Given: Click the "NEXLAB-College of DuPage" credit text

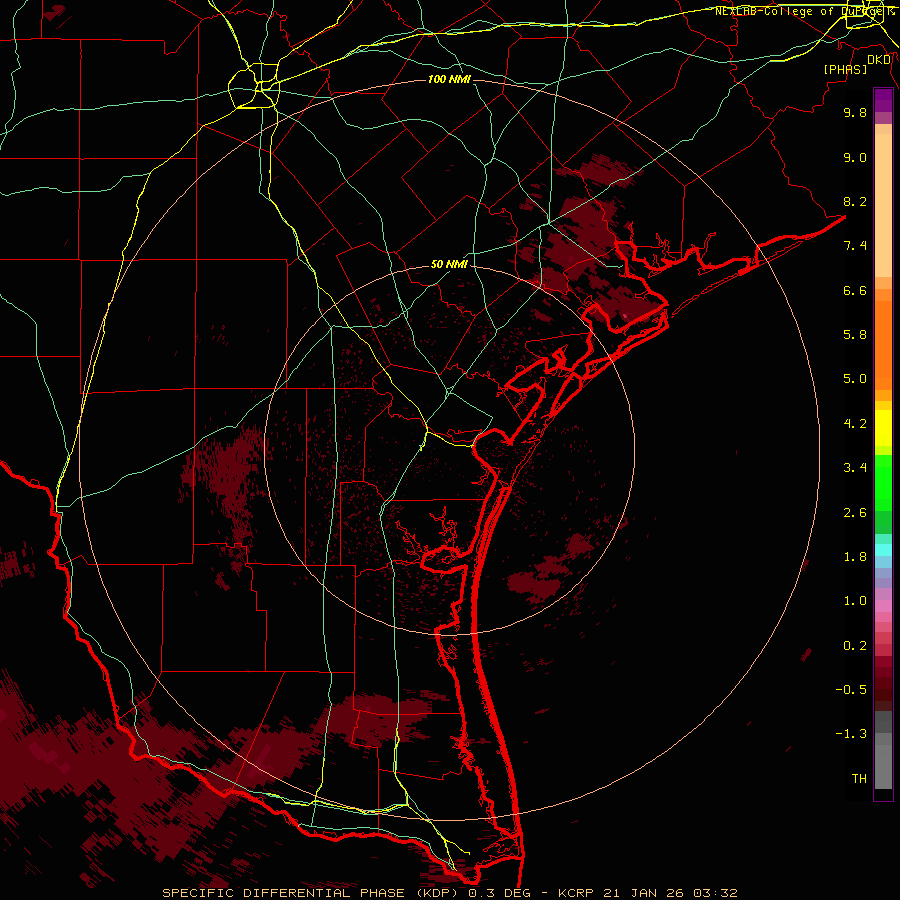Looking at the screenshot, I should pyautogui.click(x=801, y=11).
